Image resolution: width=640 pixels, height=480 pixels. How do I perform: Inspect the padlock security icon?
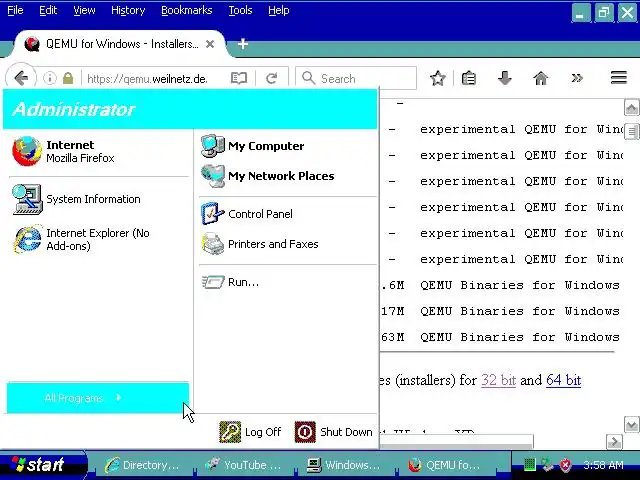click(x=68, y=78)
